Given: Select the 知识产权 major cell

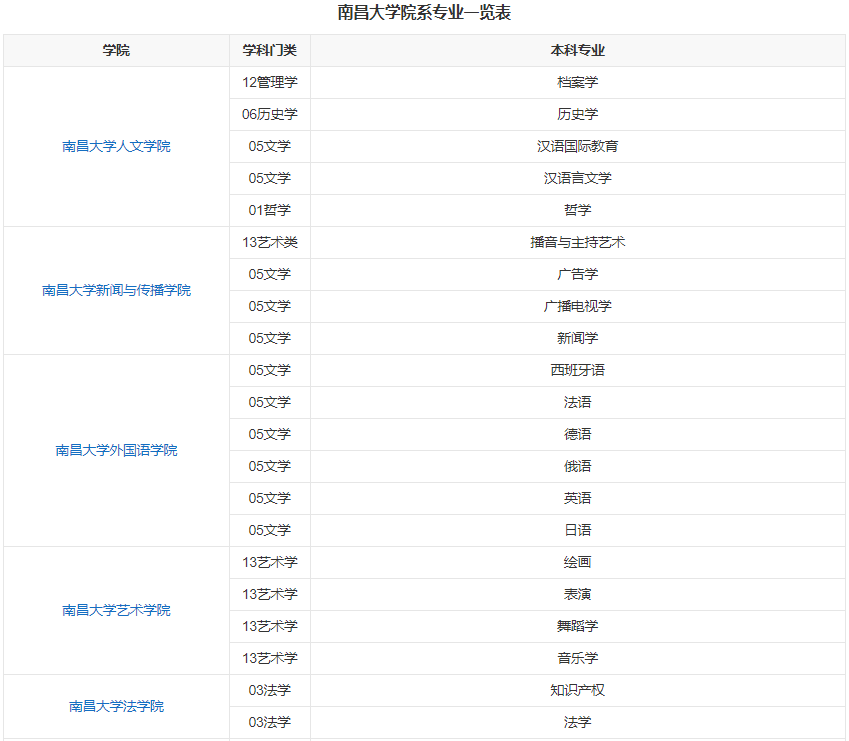Looking at the screenshot, I should tap(578, 690).
